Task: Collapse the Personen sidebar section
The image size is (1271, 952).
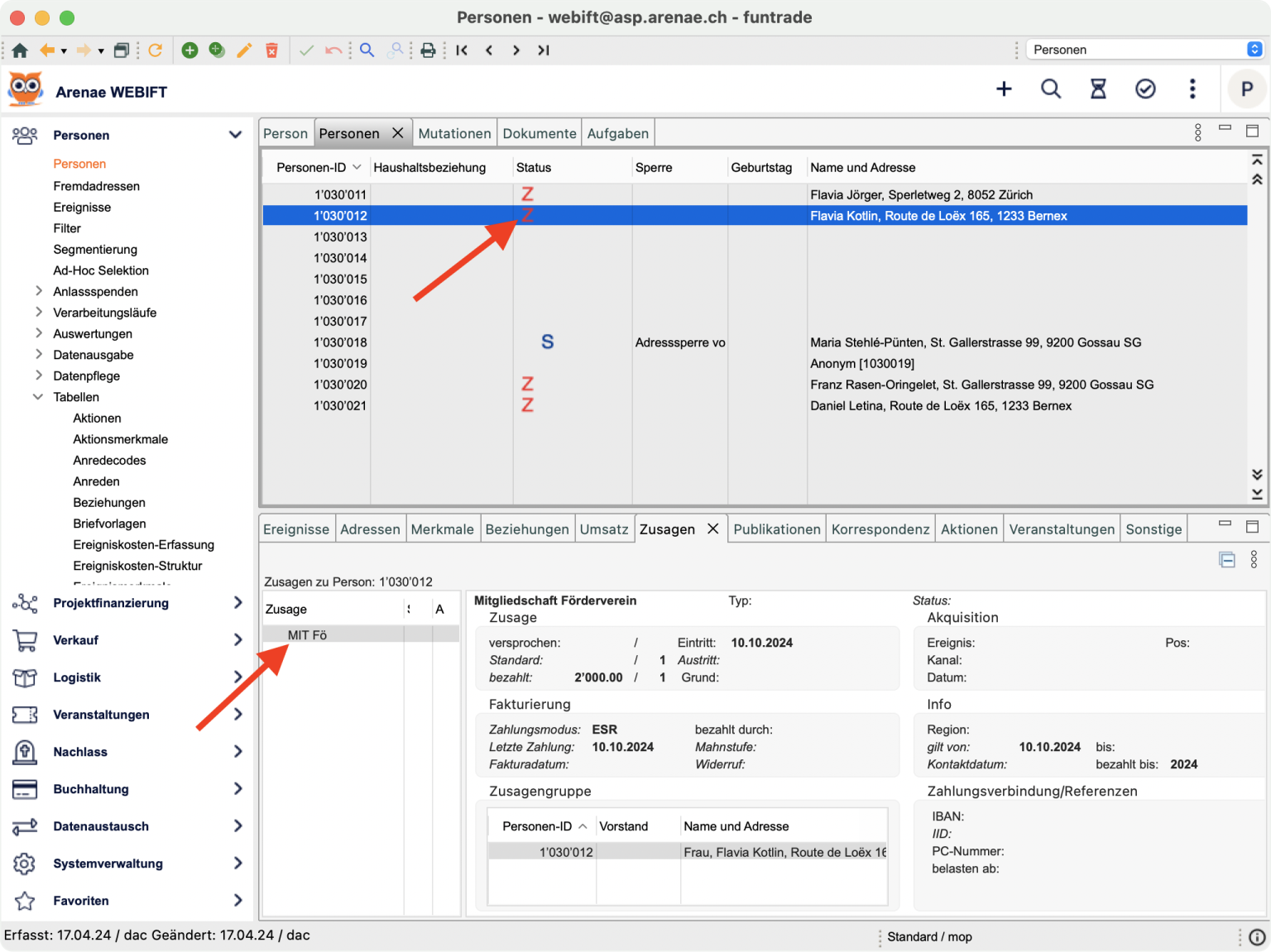Action: point(236,135)
